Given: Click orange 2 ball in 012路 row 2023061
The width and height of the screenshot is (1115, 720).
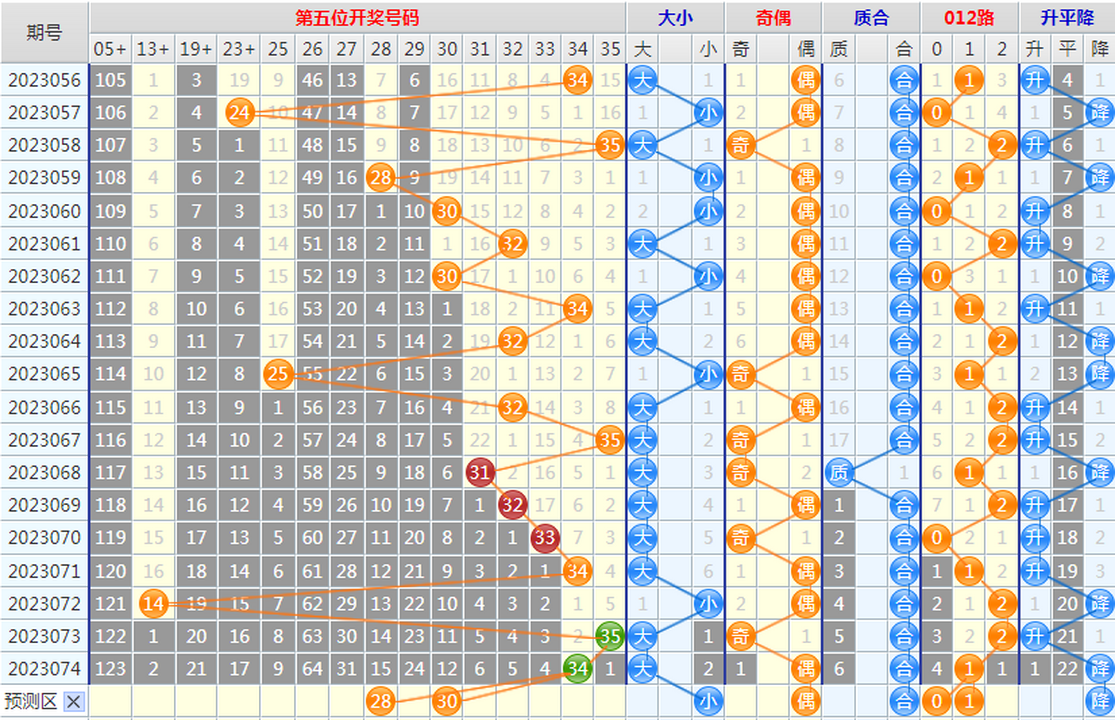Looking at the screenshot, I should (x=1002, y=244).
